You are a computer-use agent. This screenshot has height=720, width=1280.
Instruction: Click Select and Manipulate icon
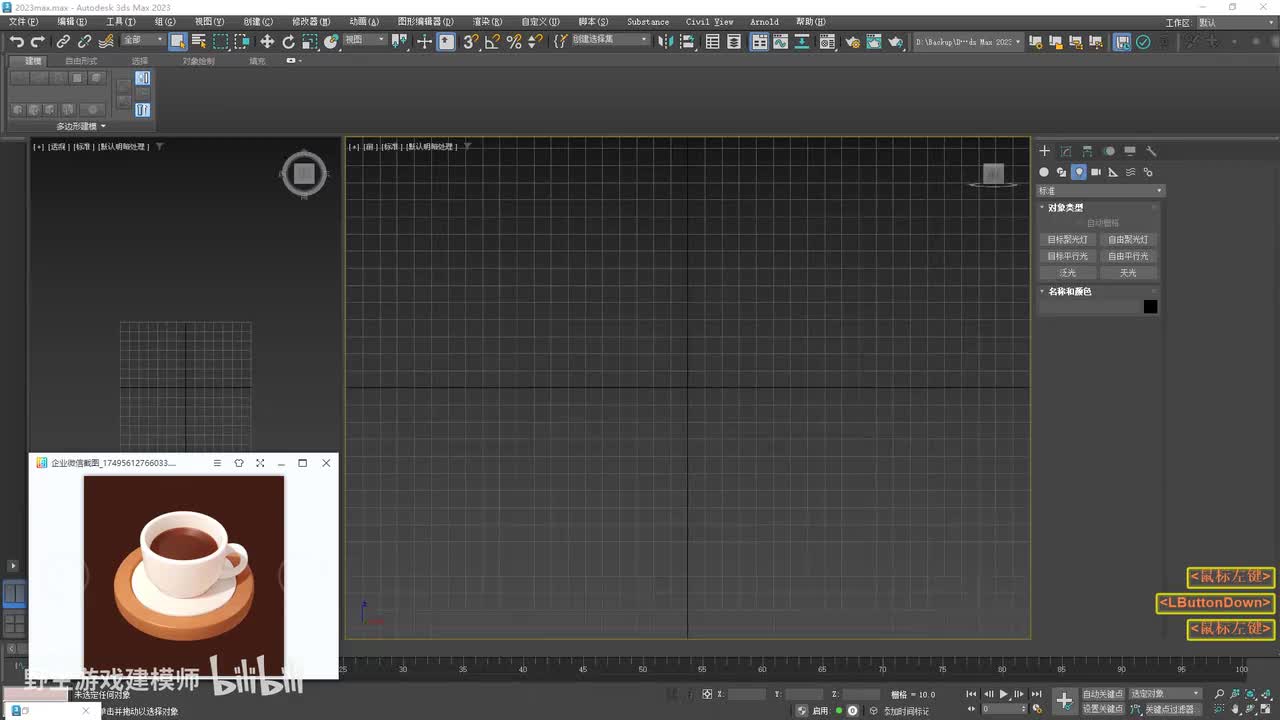click(x=424, y=41)
